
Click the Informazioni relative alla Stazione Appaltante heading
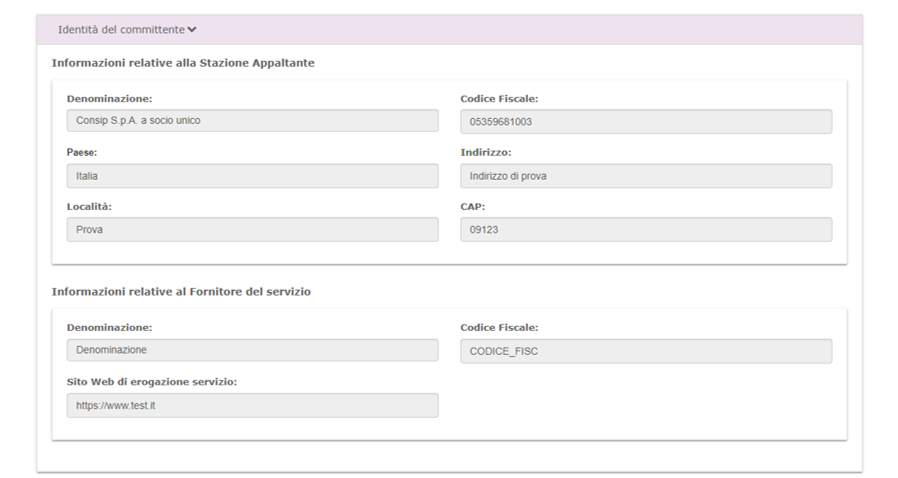(x=183, y=63)
